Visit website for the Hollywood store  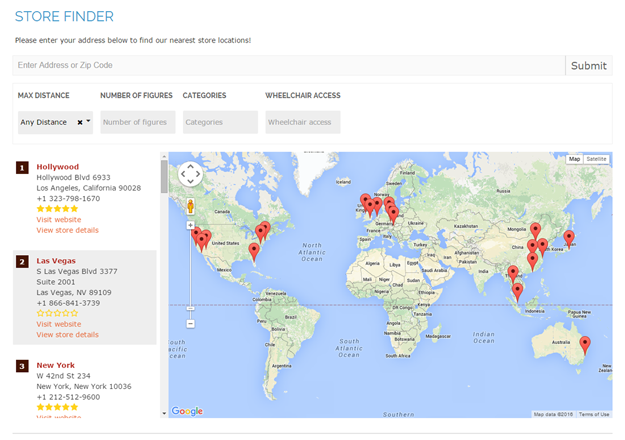59,220
